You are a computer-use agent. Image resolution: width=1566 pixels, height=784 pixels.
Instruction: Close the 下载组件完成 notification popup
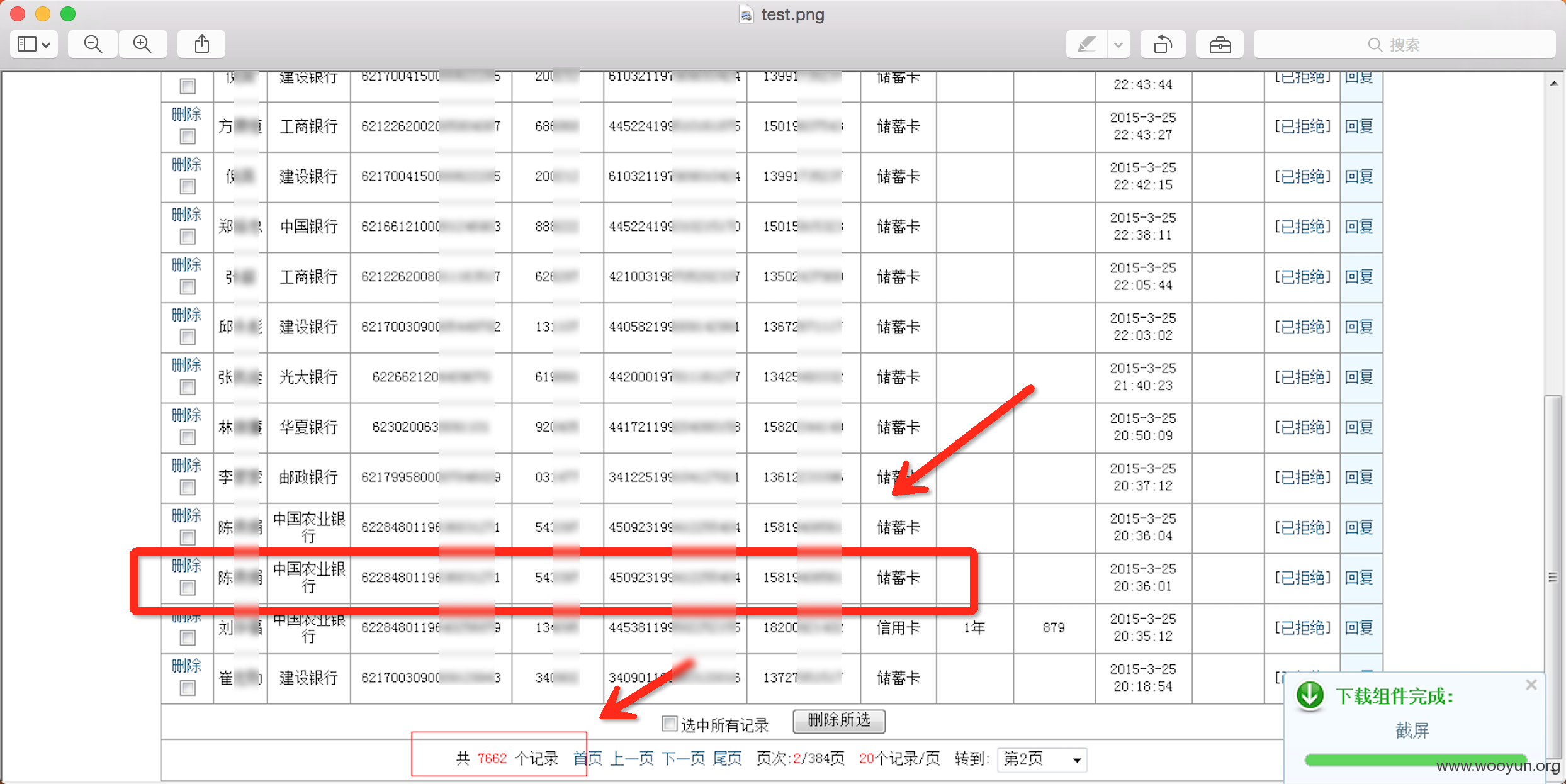[1531, 685]
